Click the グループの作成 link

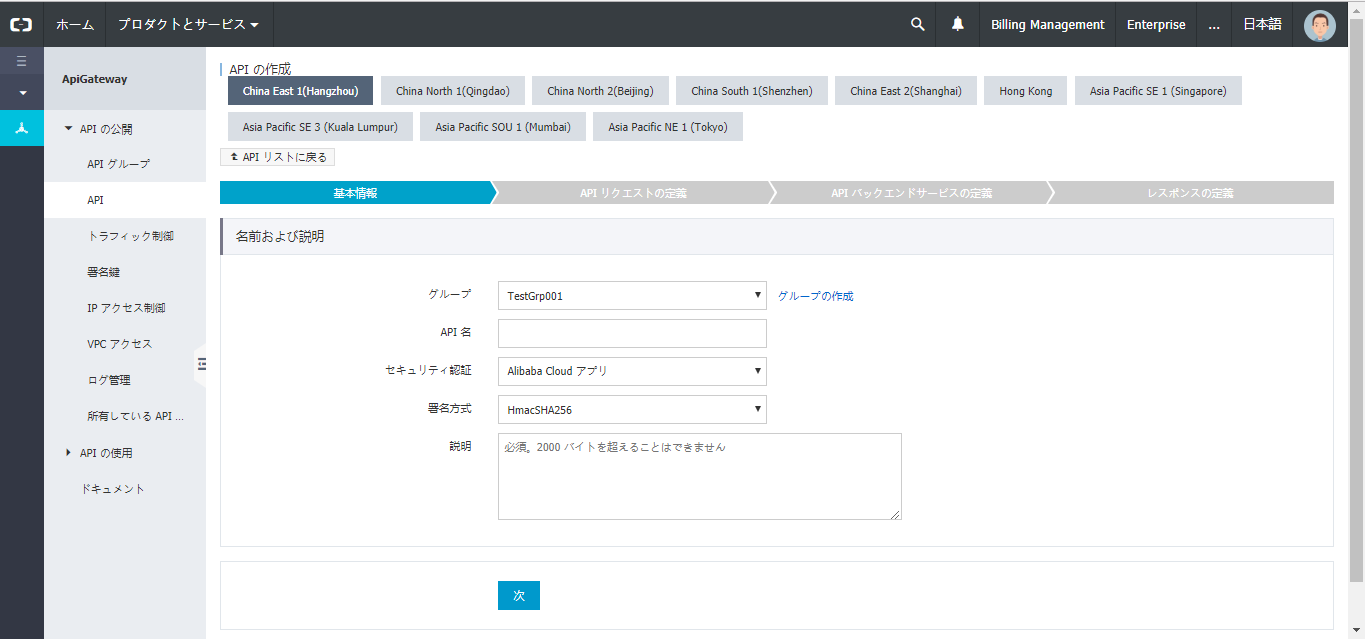pyautogui.click(x=816, y=296)
